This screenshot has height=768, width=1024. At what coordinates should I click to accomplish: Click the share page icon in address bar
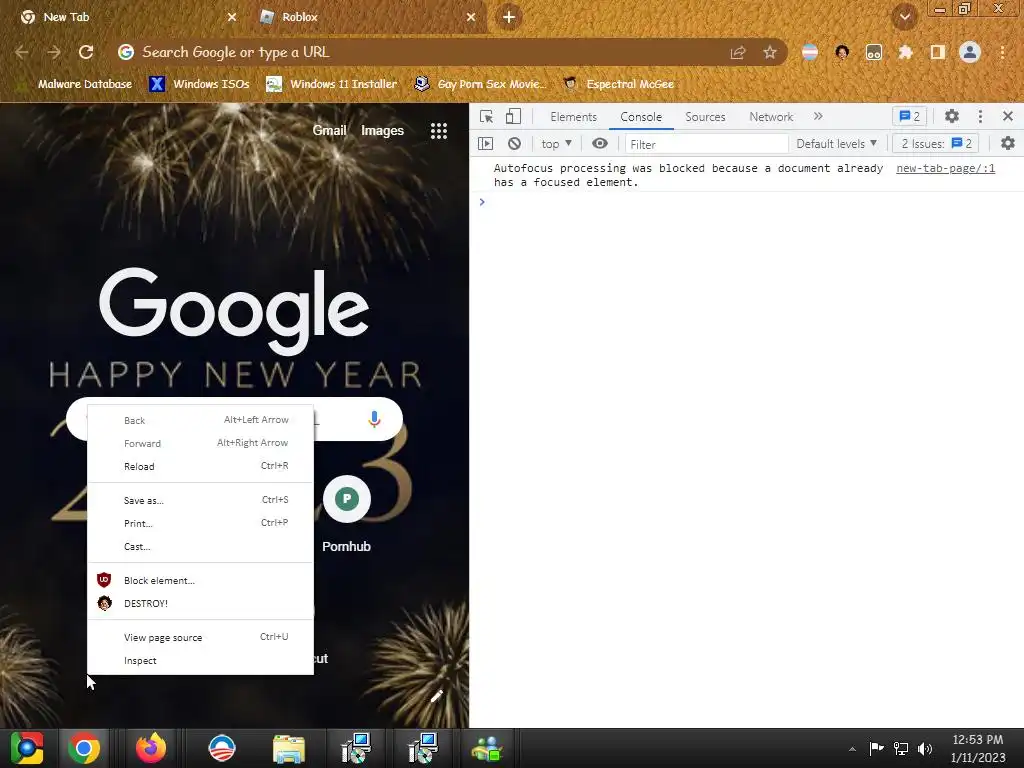coord(738,52)
